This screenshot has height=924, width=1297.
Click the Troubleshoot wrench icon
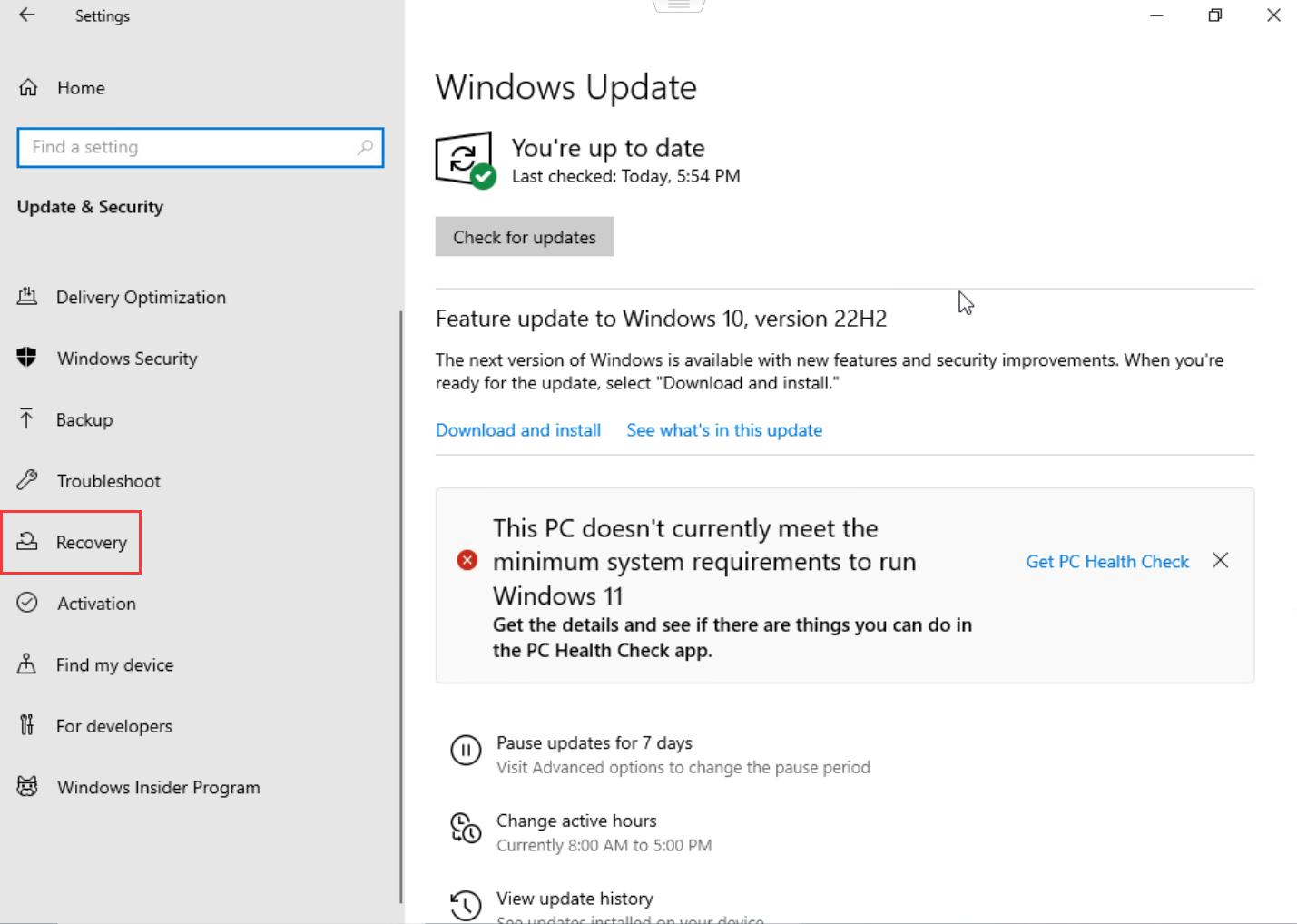pyautogui.click(x=27, y=480)
